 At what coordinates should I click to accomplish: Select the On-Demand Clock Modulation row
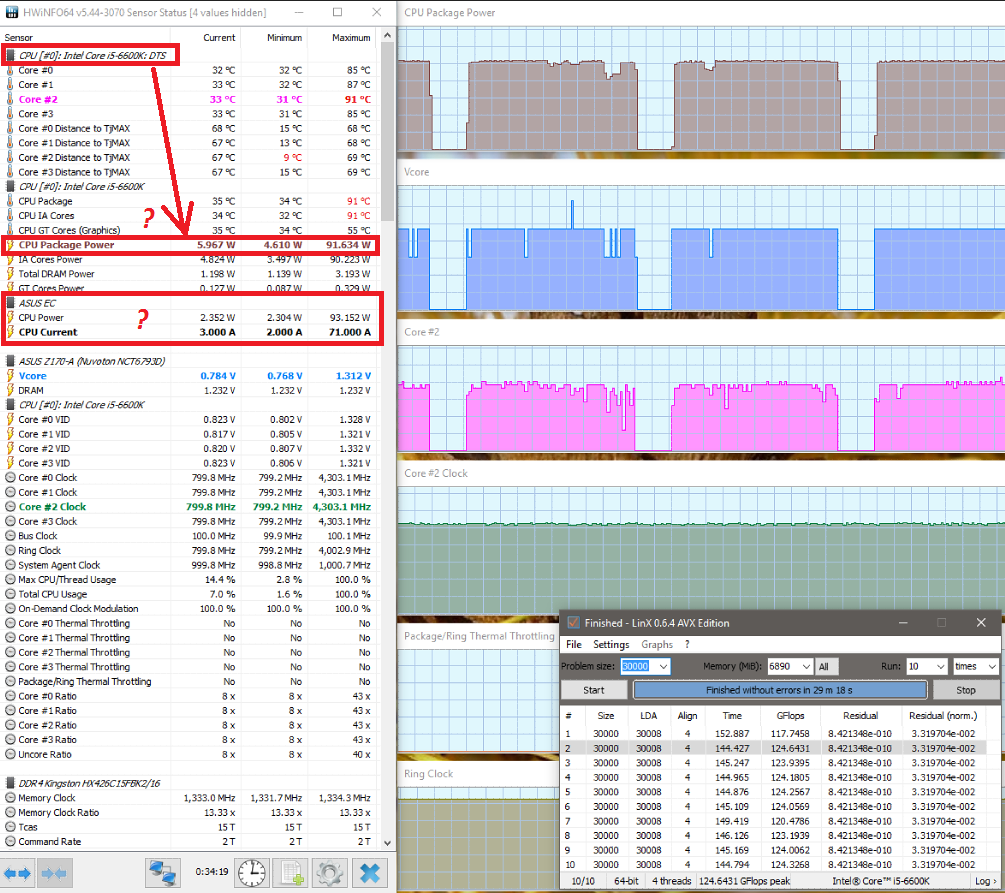click(190, 608)
